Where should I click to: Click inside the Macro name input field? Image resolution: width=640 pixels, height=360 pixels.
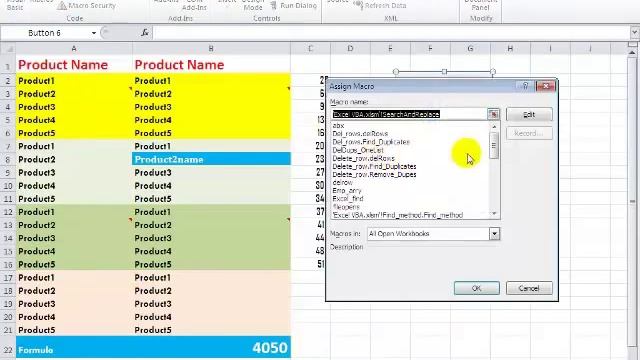tap(409, 114)
